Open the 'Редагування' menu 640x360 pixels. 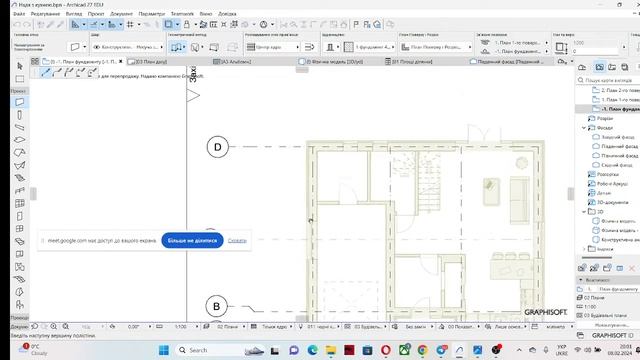coord(45,13)
